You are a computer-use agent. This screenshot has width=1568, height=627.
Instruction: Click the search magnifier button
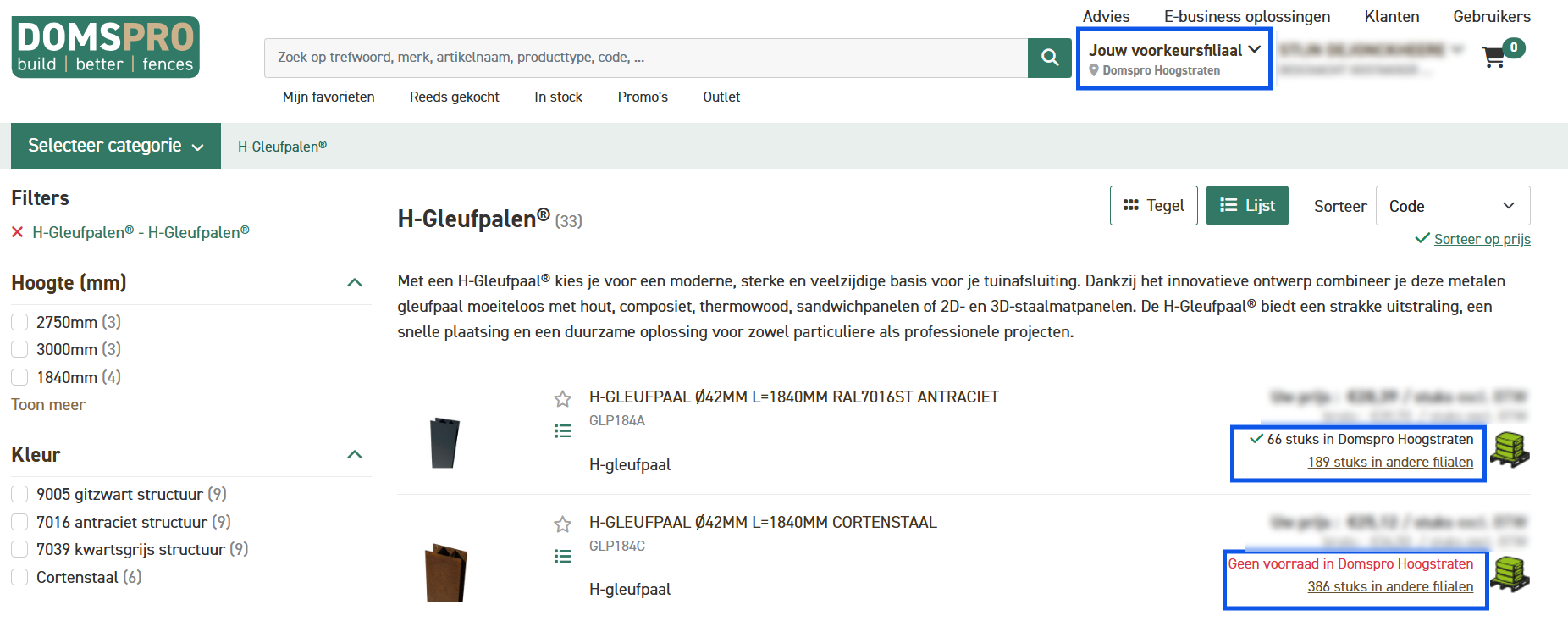pyautogui.click(x=1050, y=58)
